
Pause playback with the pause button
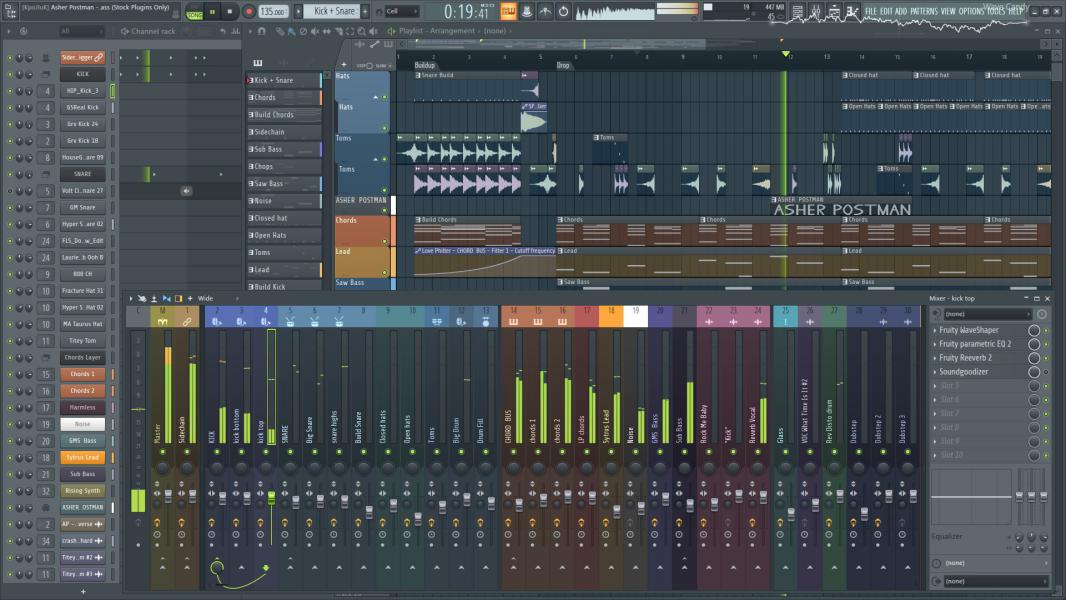(213, 12)
